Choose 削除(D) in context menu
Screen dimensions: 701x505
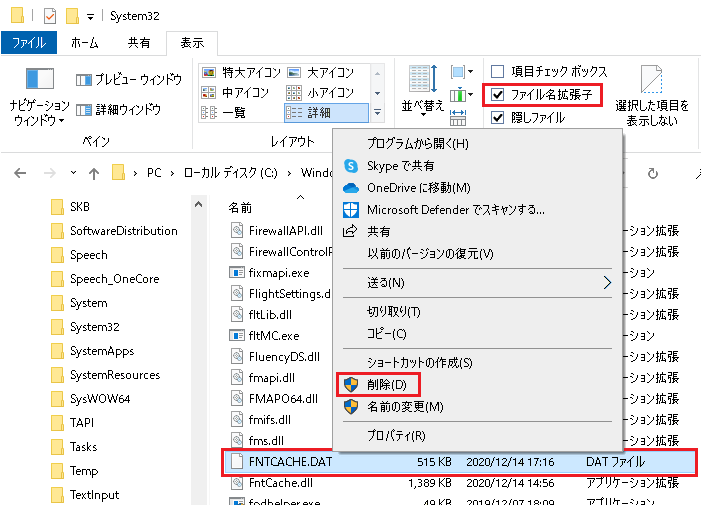[x=477, y=385]
